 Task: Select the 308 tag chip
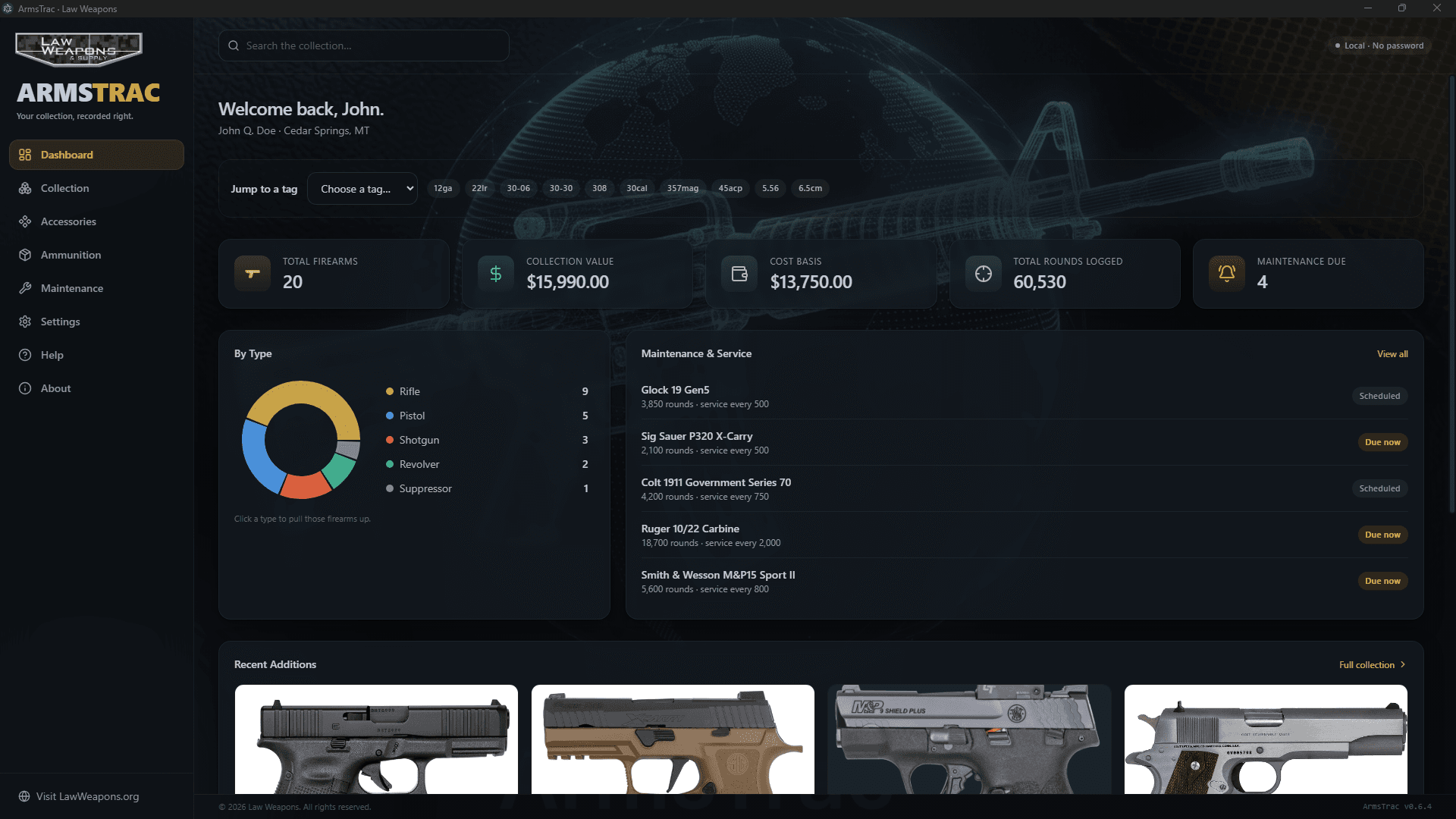pyautogui.click(x=599, y=188)
